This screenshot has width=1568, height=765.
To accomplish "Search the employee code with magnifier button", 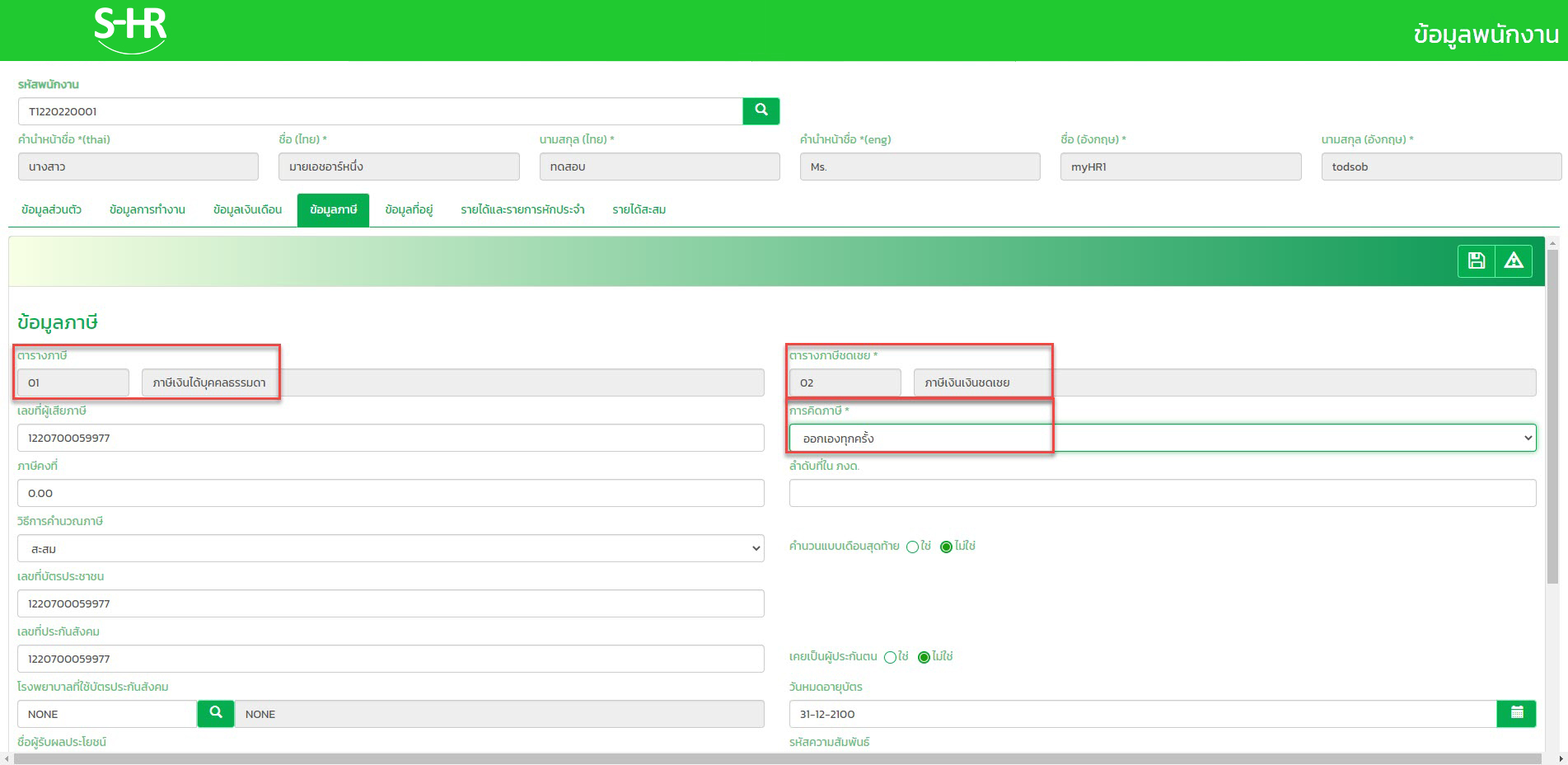I will click(760, 110).
